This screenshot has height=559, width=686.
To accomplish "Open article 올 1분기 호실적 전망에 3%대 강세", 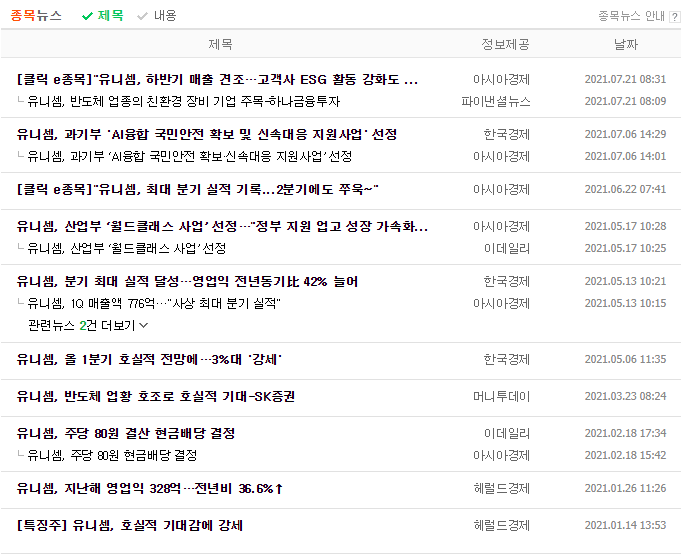I will coord(149,360).
